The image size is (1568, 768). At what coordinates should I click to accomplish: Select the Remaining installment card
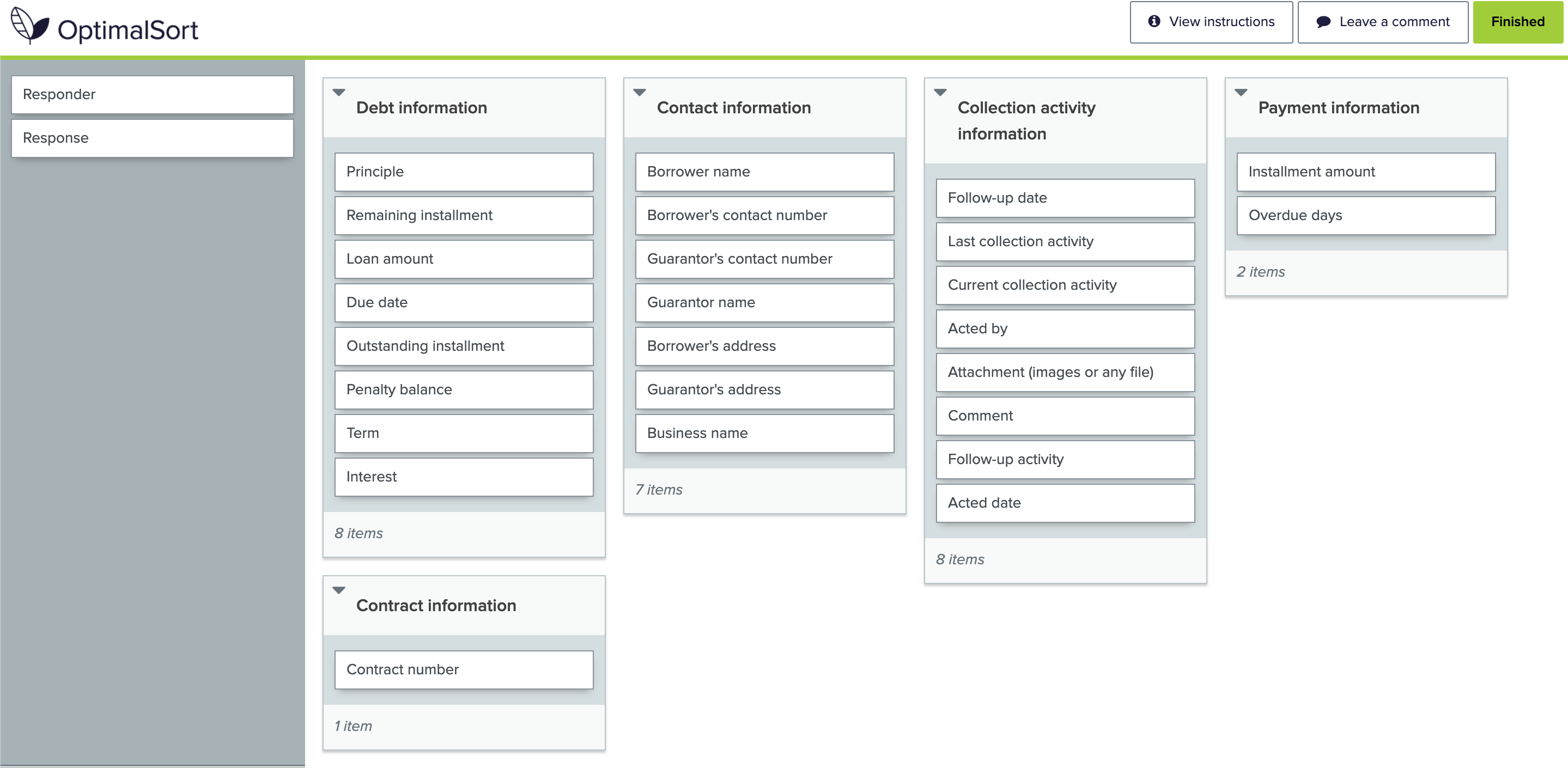[464, 216]
